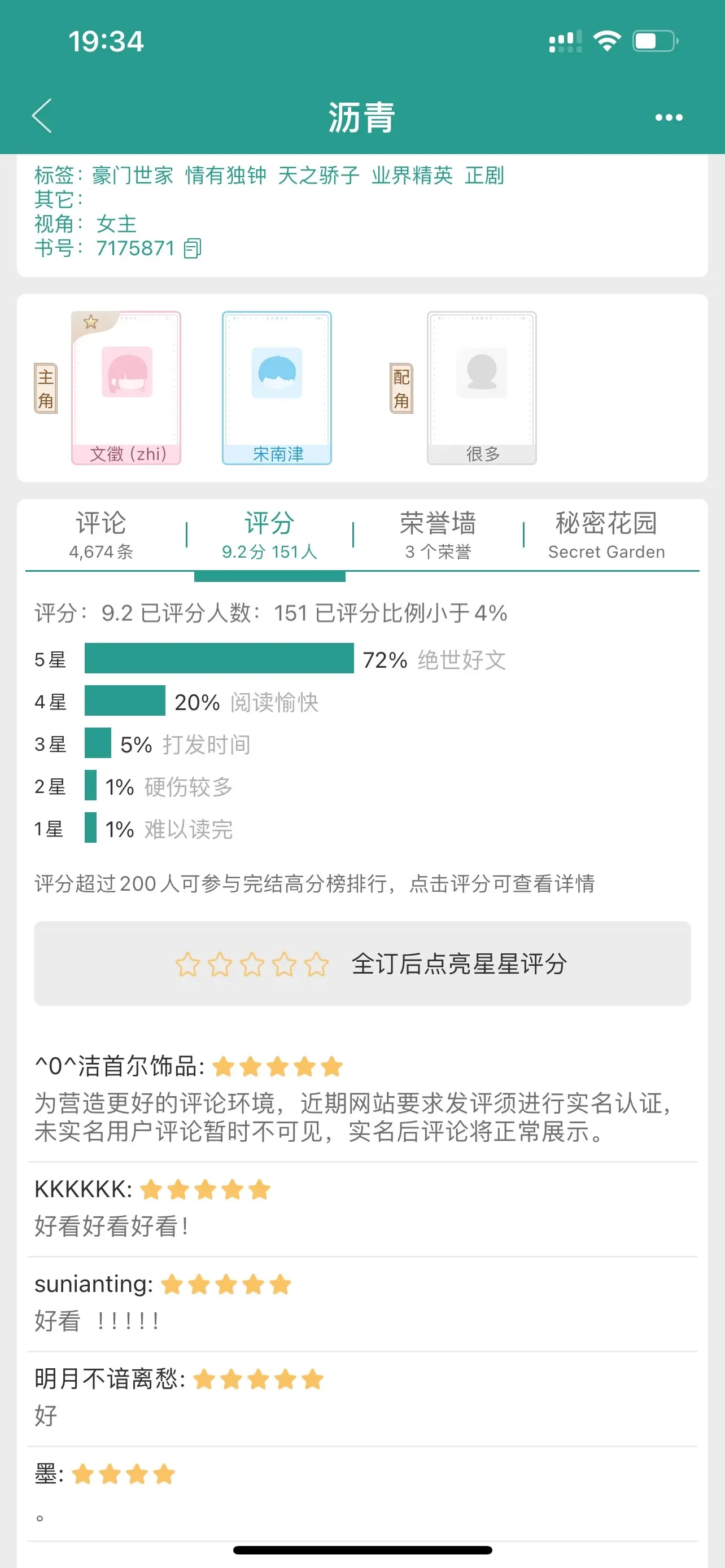The width and height of the screenshot is (725, 1568).
Task: Tap the 主角 badge icon
Action: (x=46, y=389)
